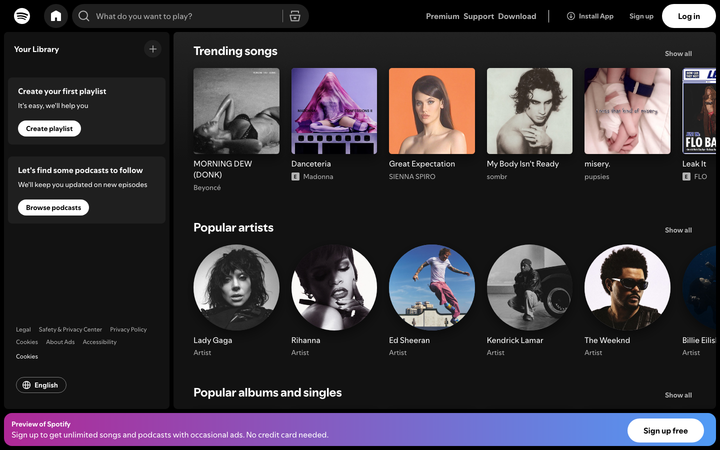Open Great Expectation cover art
This screenshot has width=720, height=450.
tap(432, 111)
